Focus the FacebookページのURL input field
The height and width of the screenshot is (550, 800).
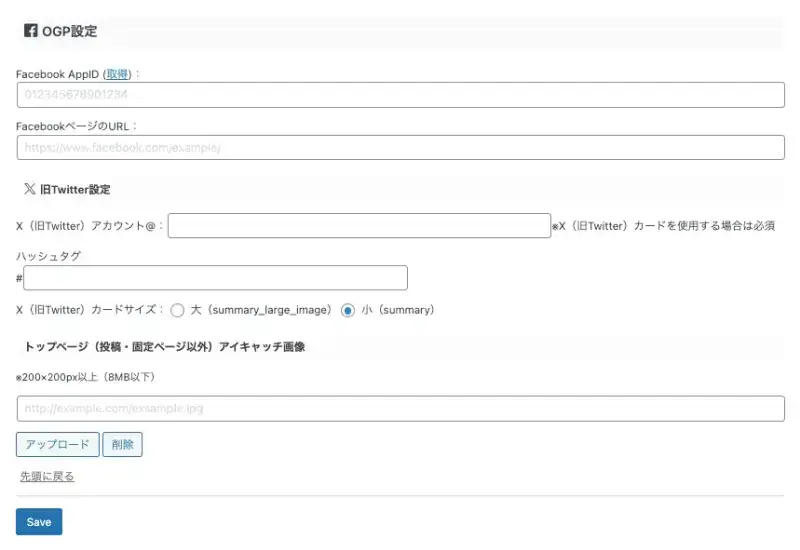tap(401, 147)
